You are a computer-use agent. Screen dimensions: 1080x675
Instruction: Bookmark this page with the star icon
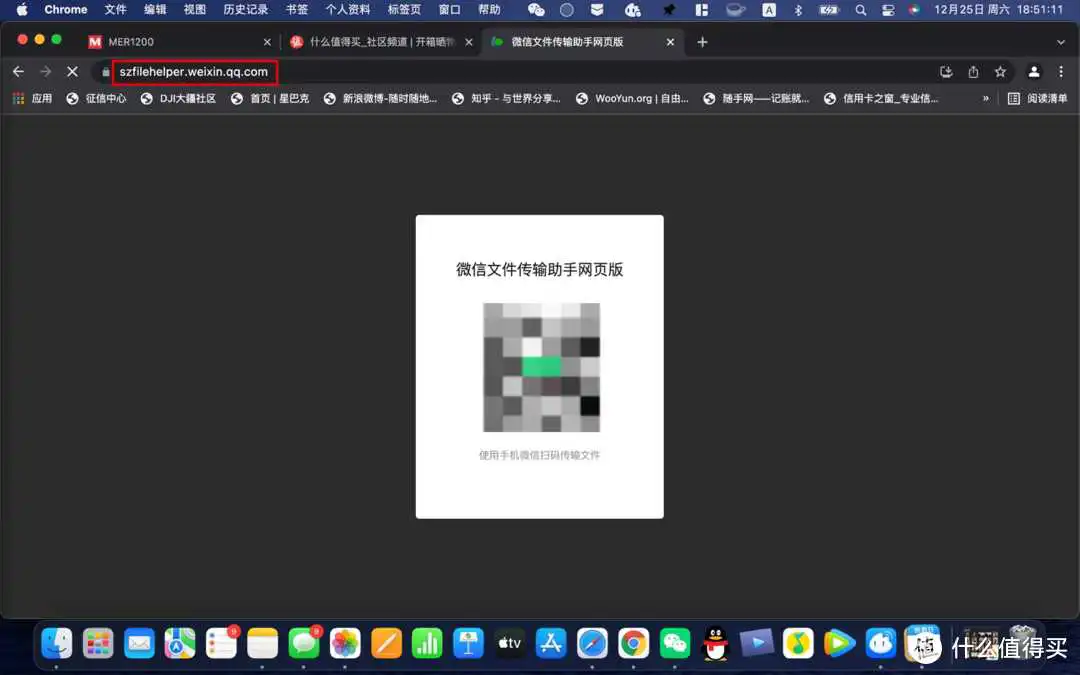pos(1000,72)
